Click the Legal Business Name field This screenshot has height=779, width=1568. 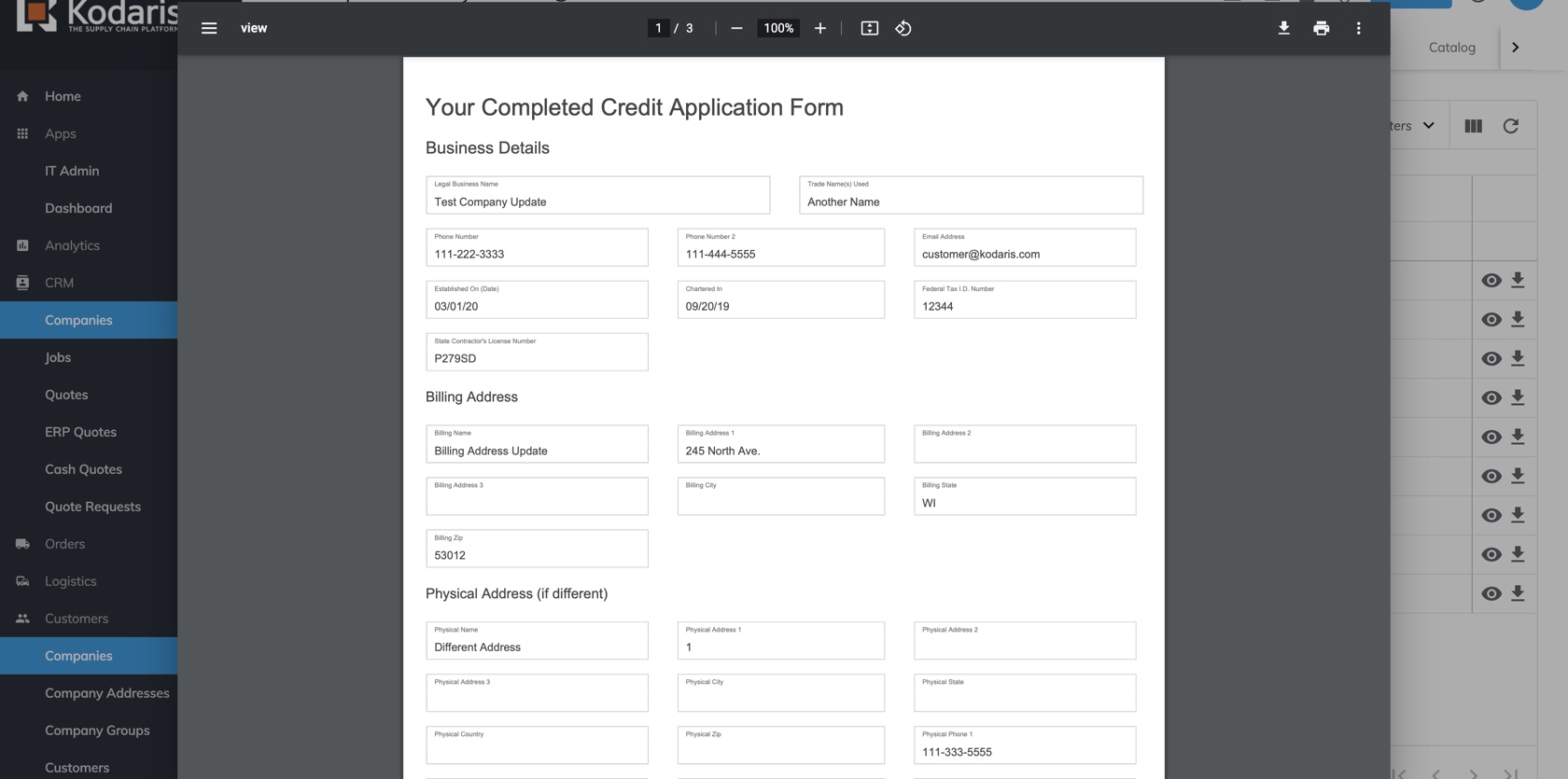pyautogui.click(x=598, y=195)
